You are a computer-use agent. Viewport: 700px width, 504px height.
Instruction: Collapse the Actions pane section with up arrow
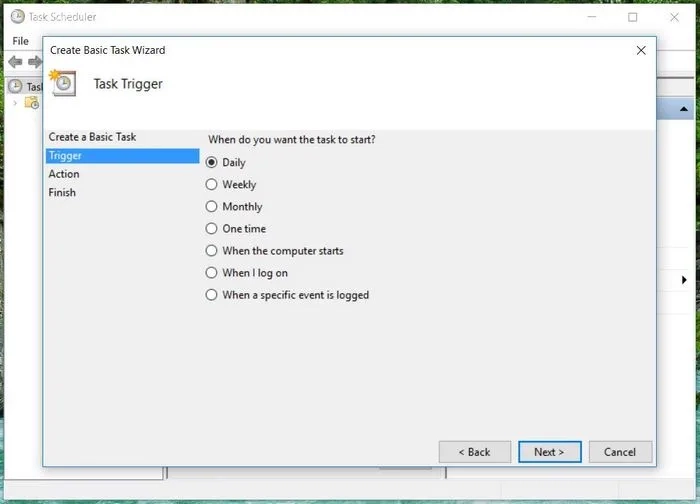tap(684, 109)
